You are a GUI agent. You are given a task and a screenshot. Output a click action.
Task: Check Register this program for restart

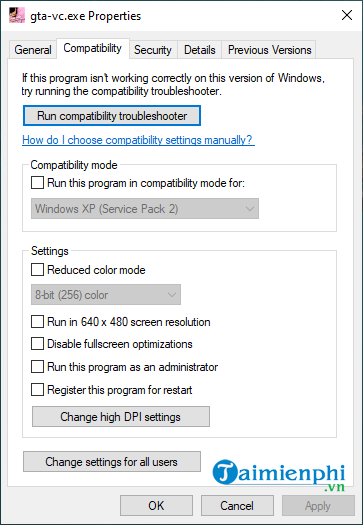pos(37,390)
